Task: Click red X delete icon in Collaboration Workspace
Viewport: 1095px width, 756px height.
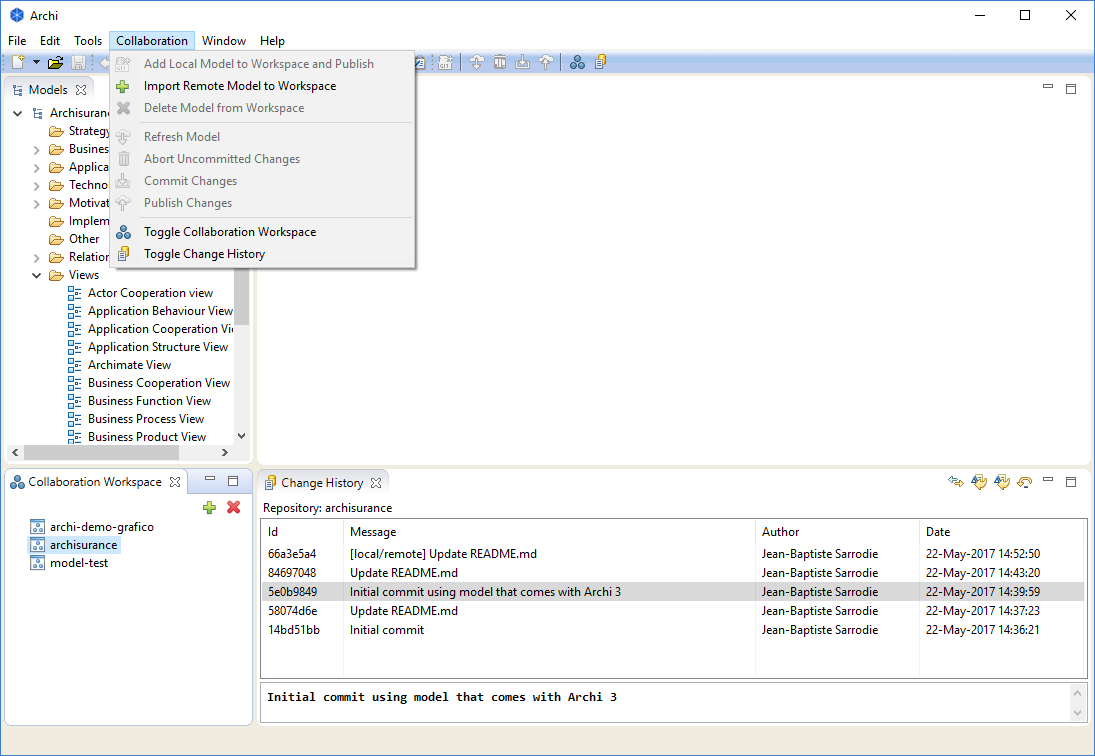Action: 234,508
